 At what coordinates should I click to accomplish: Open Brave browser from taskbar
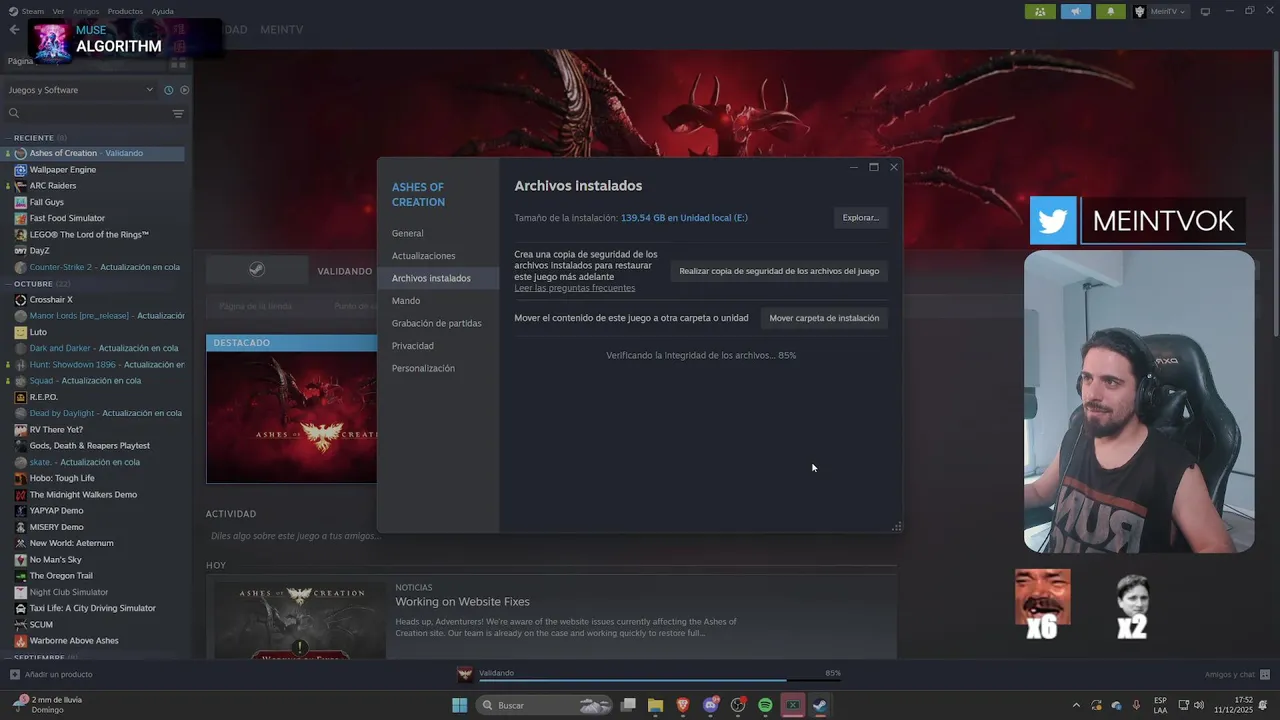(683, 705)
